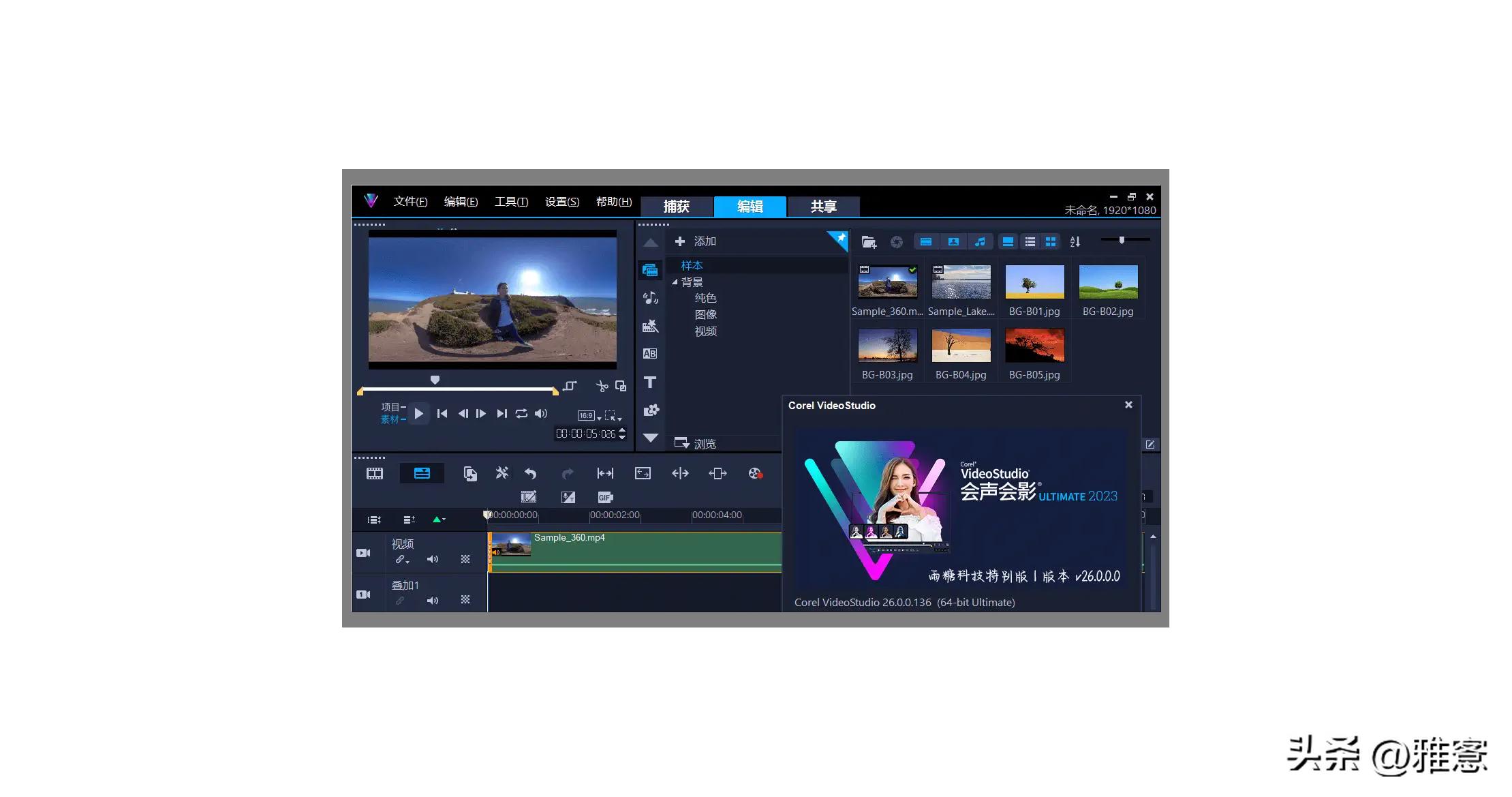Click the Undo arrow above the timeline
This screenshot has width=1512, height=797.
531,473
